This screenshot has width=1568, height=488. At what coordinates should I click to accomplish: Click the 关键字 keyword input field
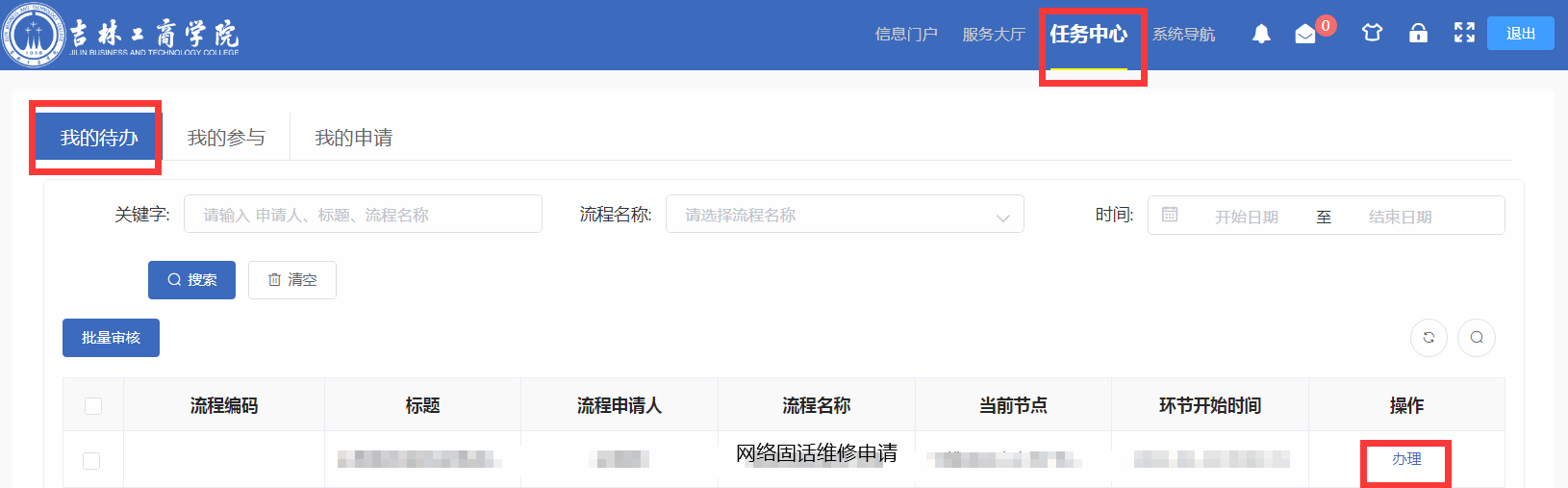click(x=363, y=215)
